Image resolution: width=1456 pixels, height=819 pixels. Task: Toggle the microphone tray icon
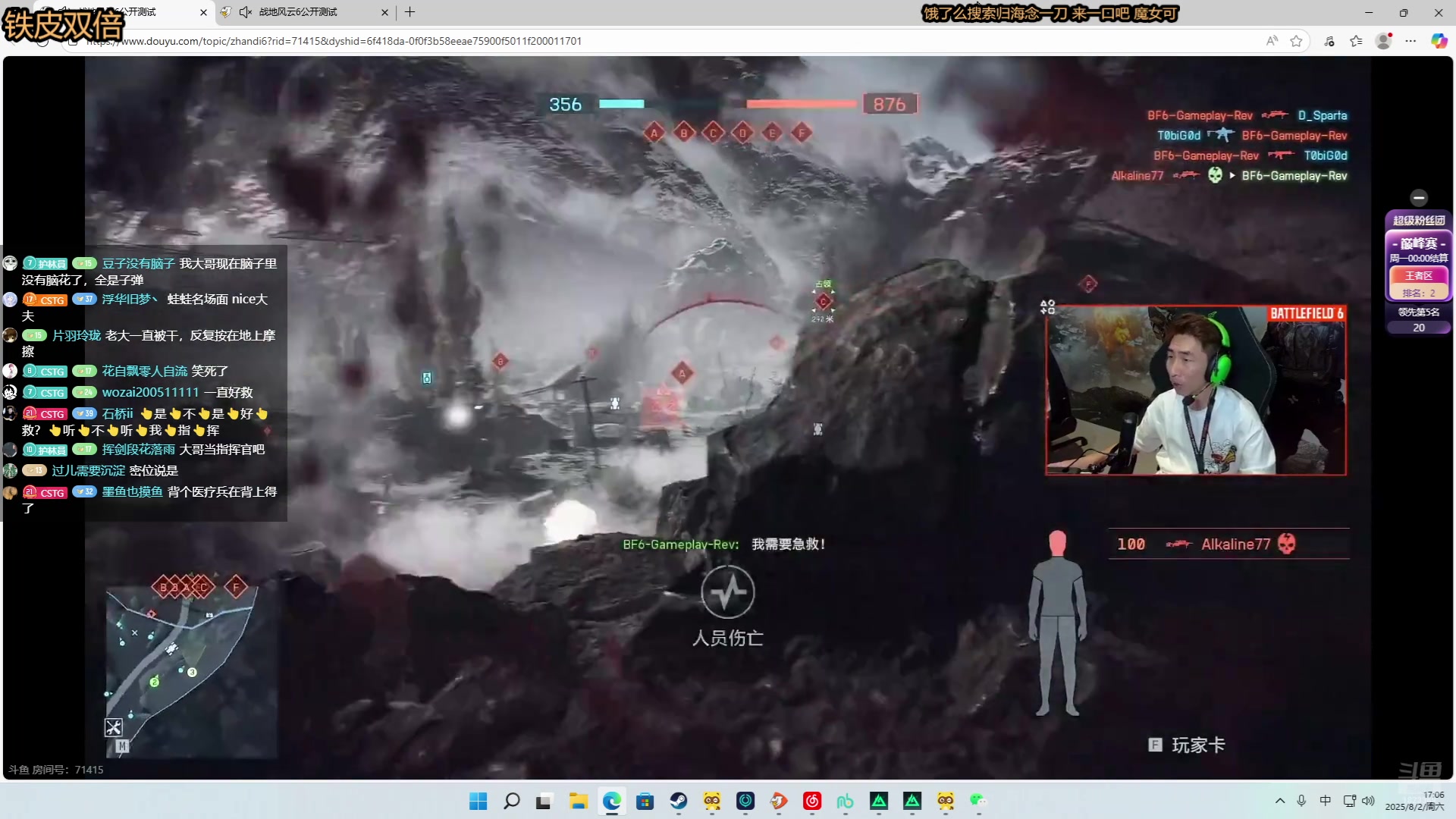pos(1301,801)
